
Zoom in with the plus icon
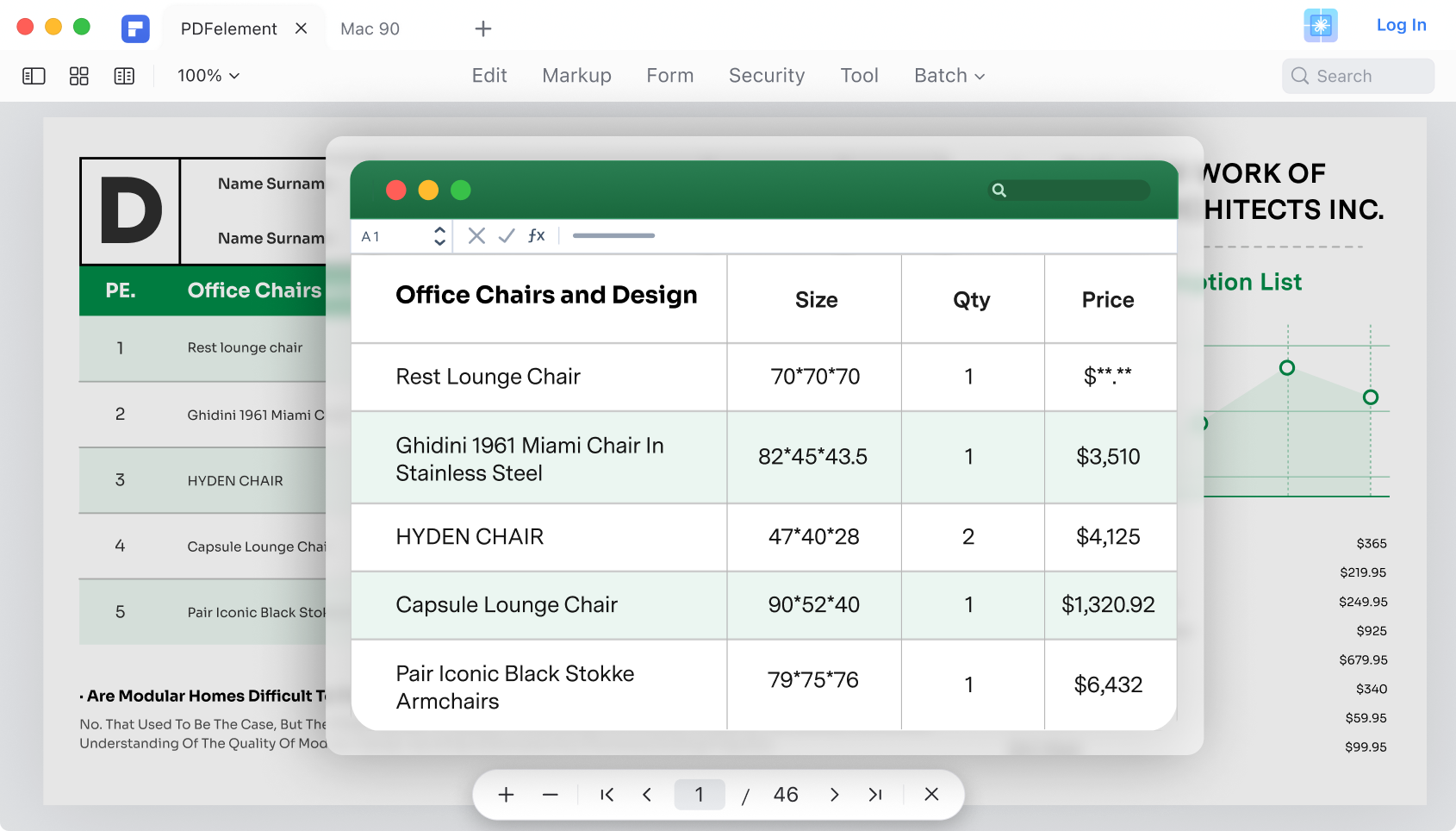click(x=507, y=795)
